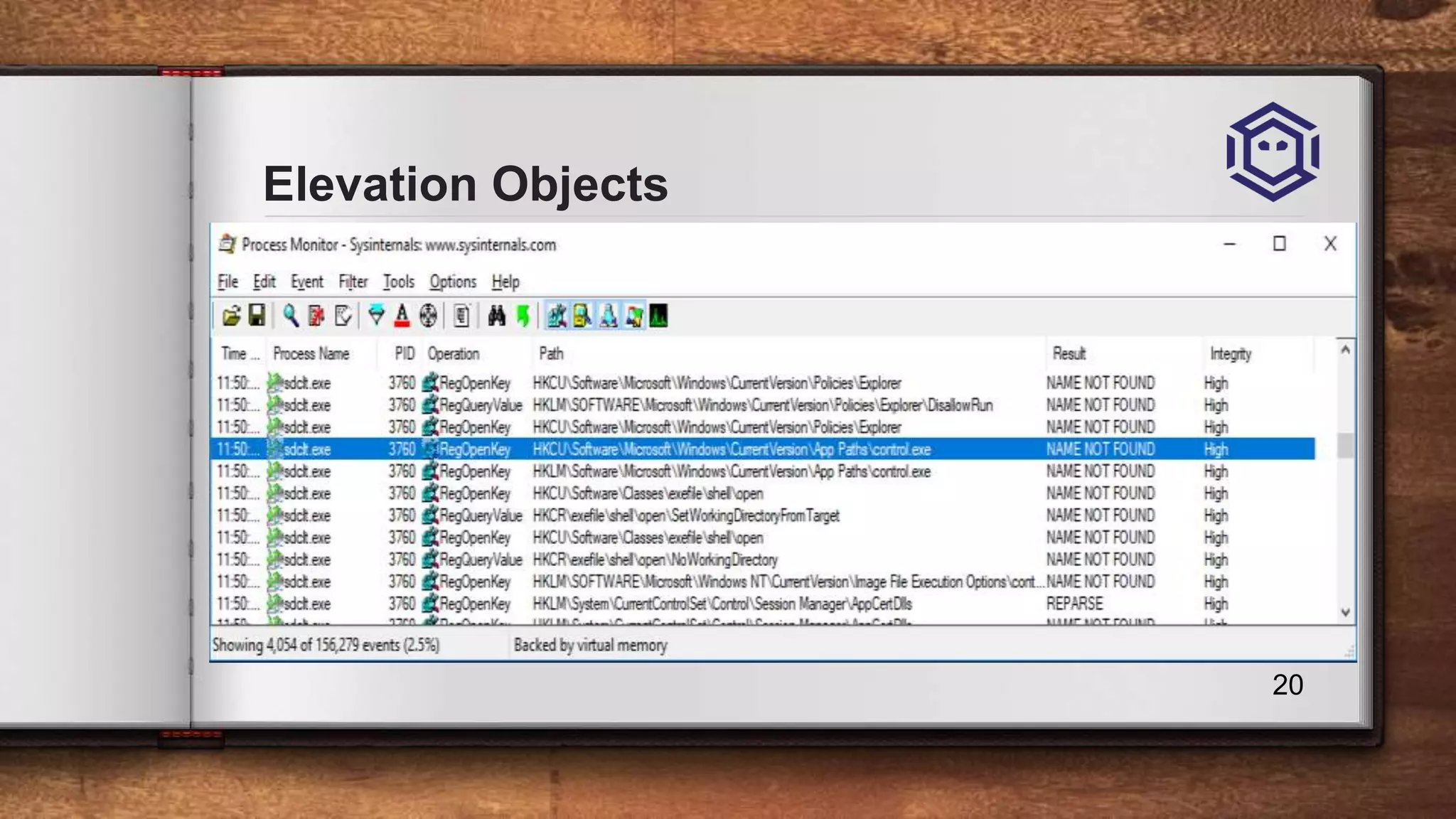Click the PID column header
The width and height of the screenshot is (1456, 819).
[400, 353]
